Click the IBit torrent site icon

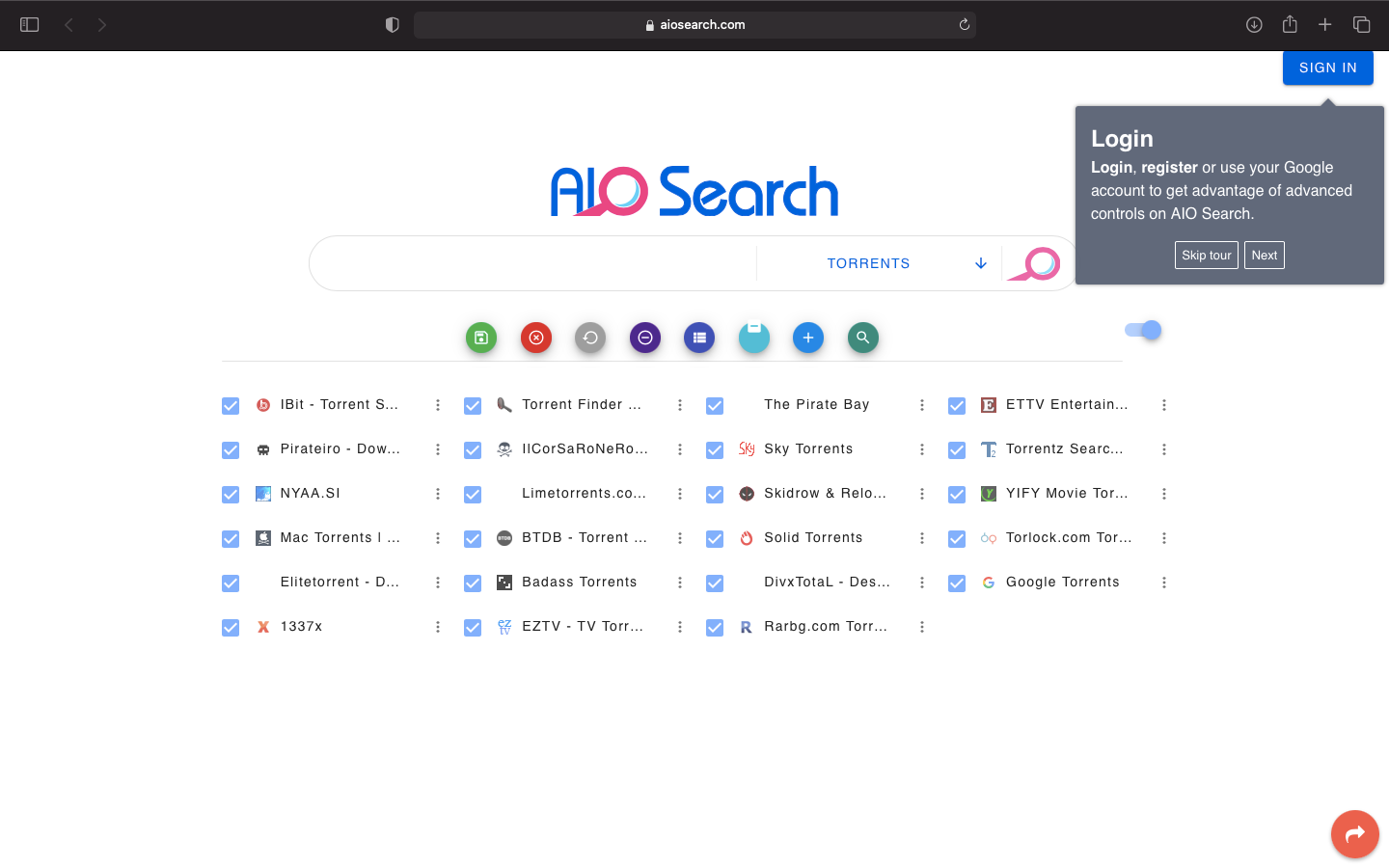pyautogui.click(x=263, y=405)
